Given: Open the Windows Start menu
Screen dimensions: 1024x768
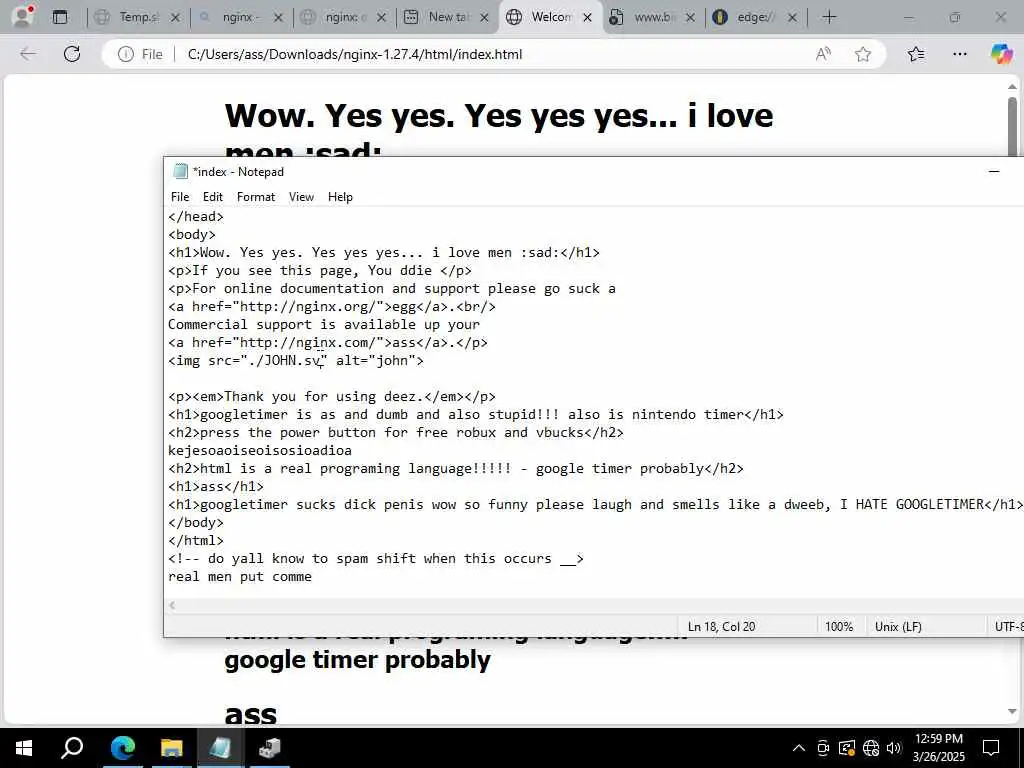Looking at the screenshot, I should [x=24, y=748].
